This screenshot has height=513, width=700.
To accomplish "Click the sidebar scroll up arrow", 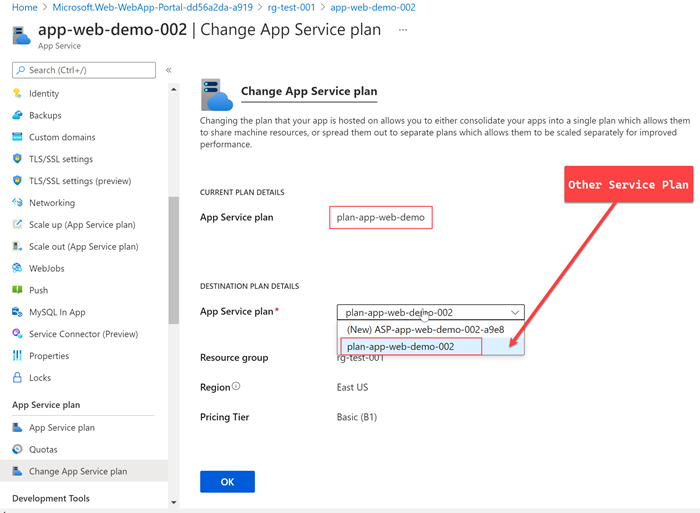I will tap(174, 90).
